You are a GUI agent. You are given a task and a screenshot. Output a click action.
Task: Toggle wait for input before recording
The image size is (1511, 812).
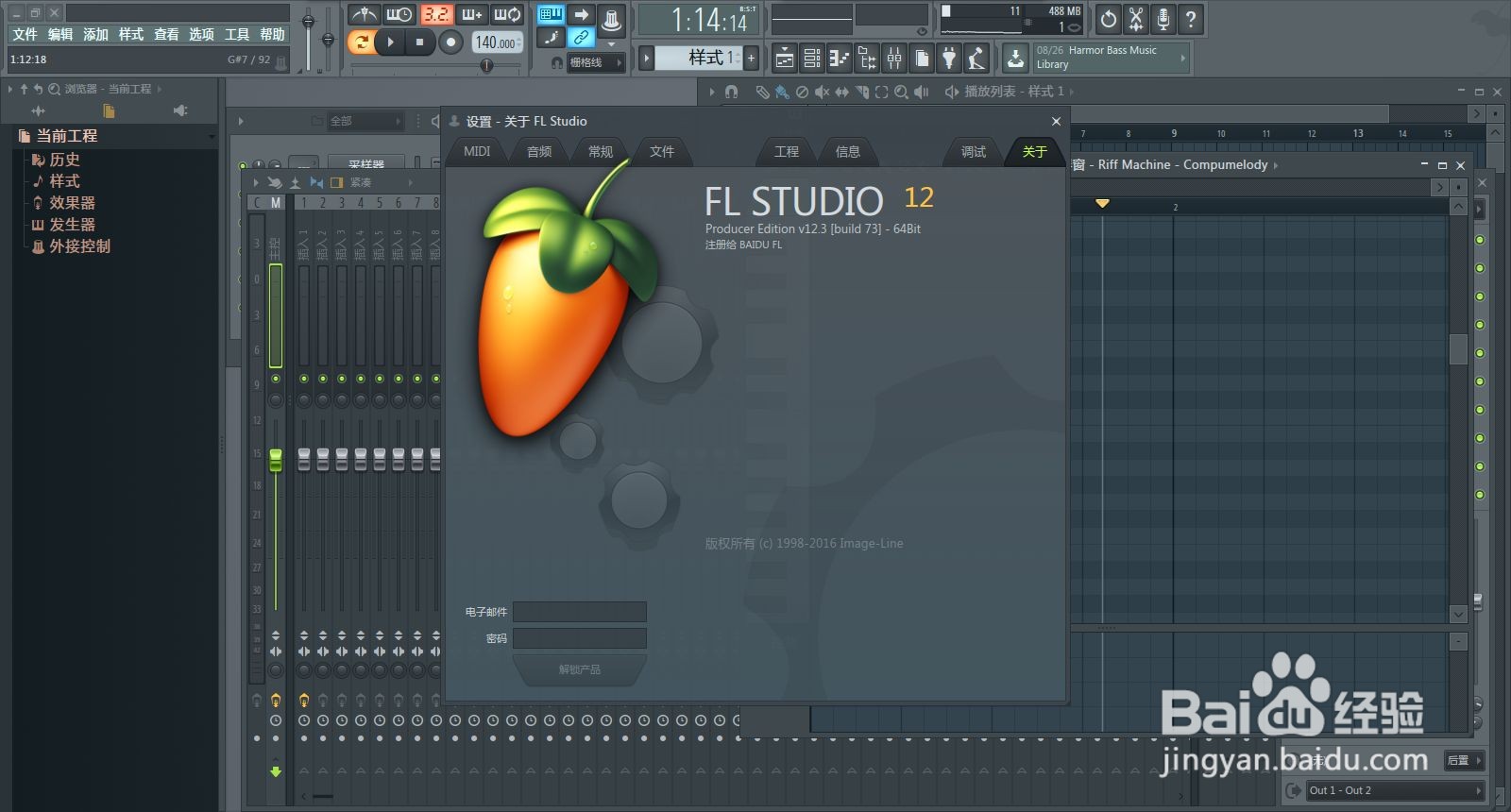[399, 14]
